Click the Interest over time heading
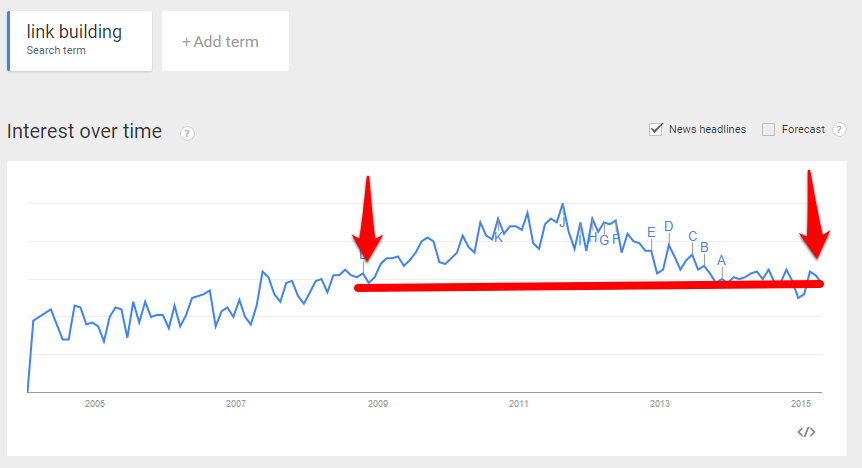The height and width of the screenshot is (468, 862). pyautogui.click(x=85, y=131)
